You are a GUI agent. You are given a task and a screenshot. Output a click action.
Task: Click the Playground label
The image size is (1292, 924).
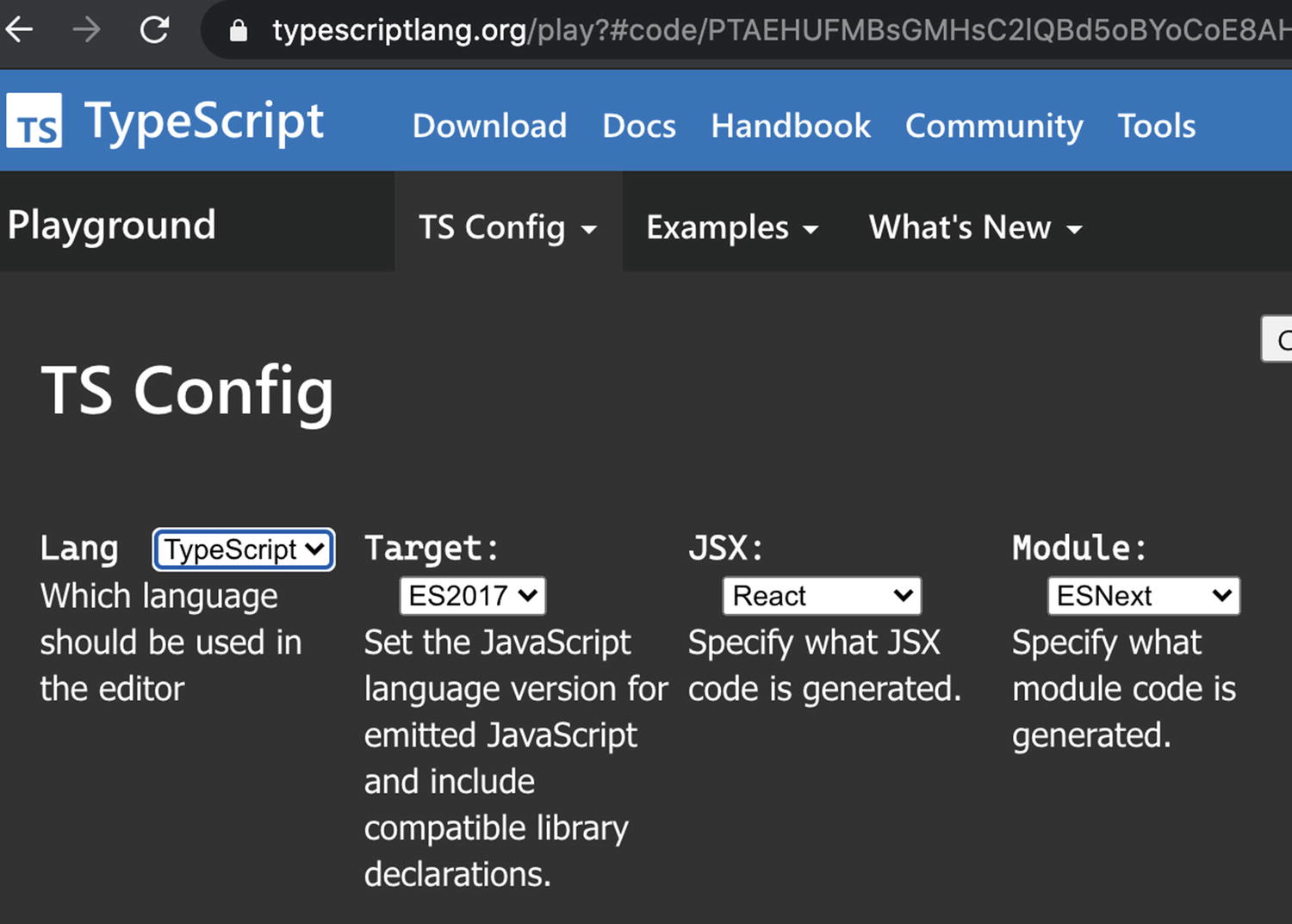tap(111, 225)
